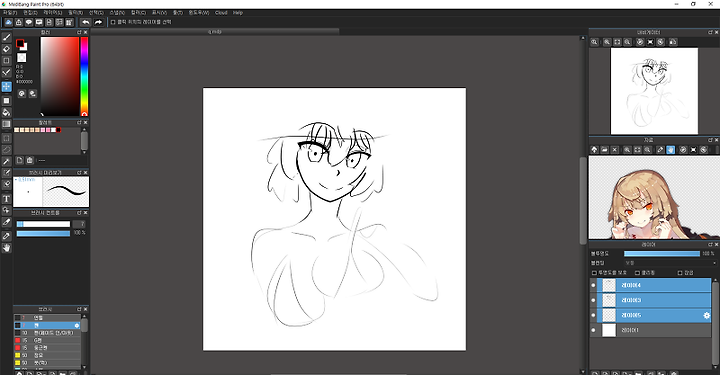
Task: Click Reference panel remove image X icon
Action: pyautogui.click(x=614, y=150)
